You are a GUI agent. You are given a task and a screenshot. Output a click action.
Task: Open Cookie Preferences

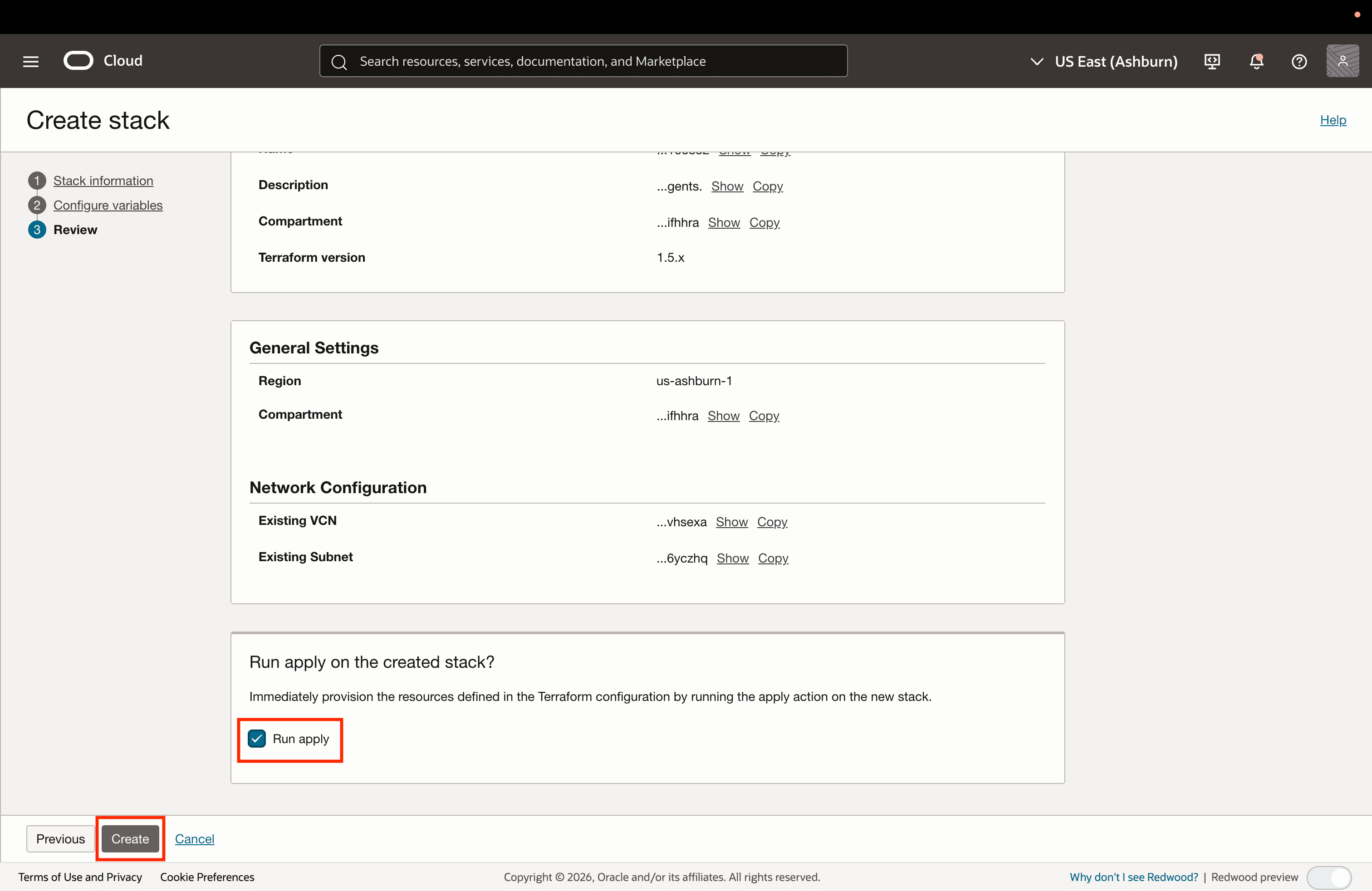[x=206, y=876]
